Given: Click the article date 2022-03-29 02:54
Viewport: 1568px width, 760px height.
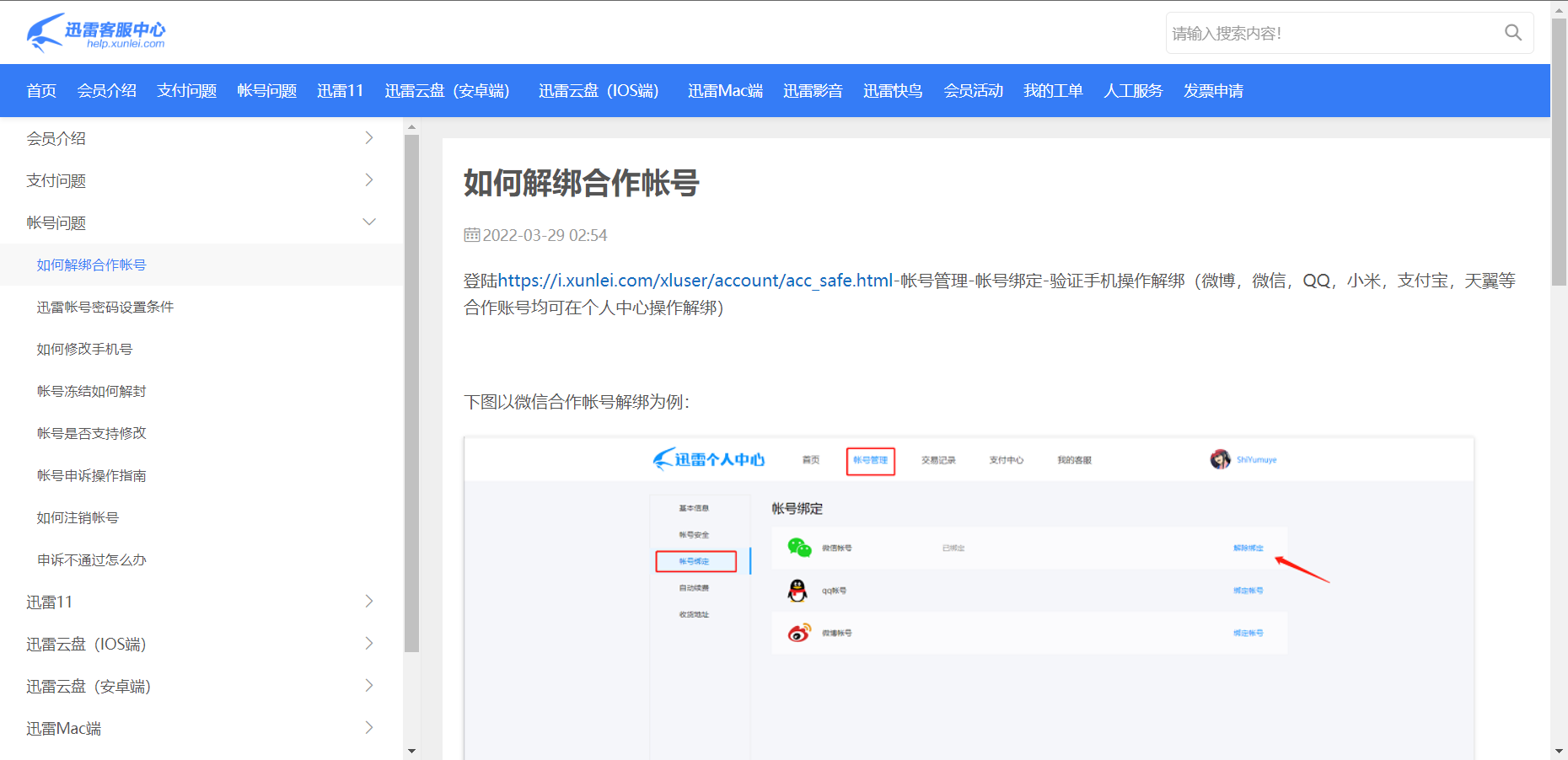Looking at the screenshot, I should pos(545,235).
